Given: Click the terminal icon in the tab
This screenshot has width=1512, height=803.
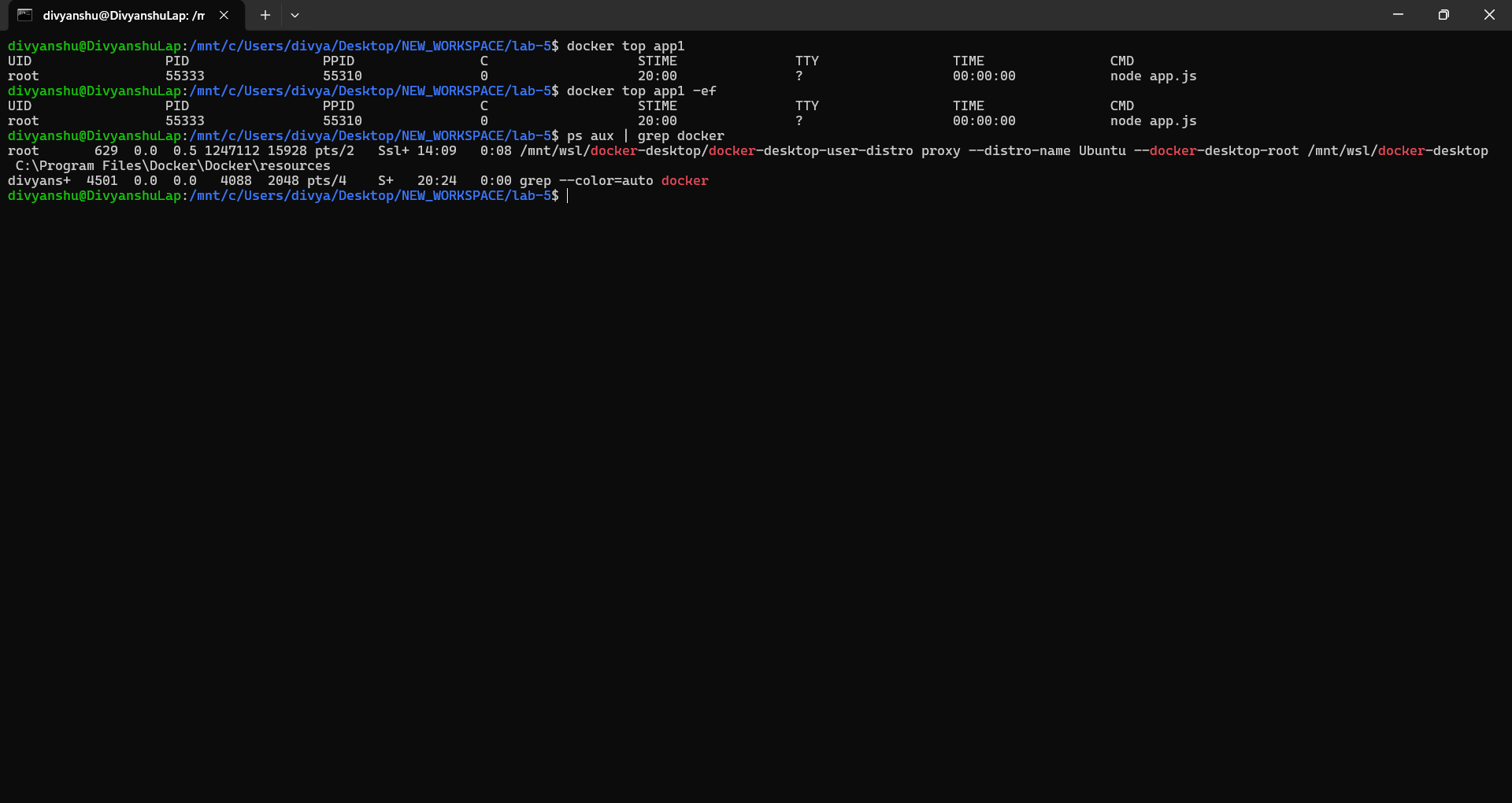Looking at the screenshot, I should (x=25, y=15).
